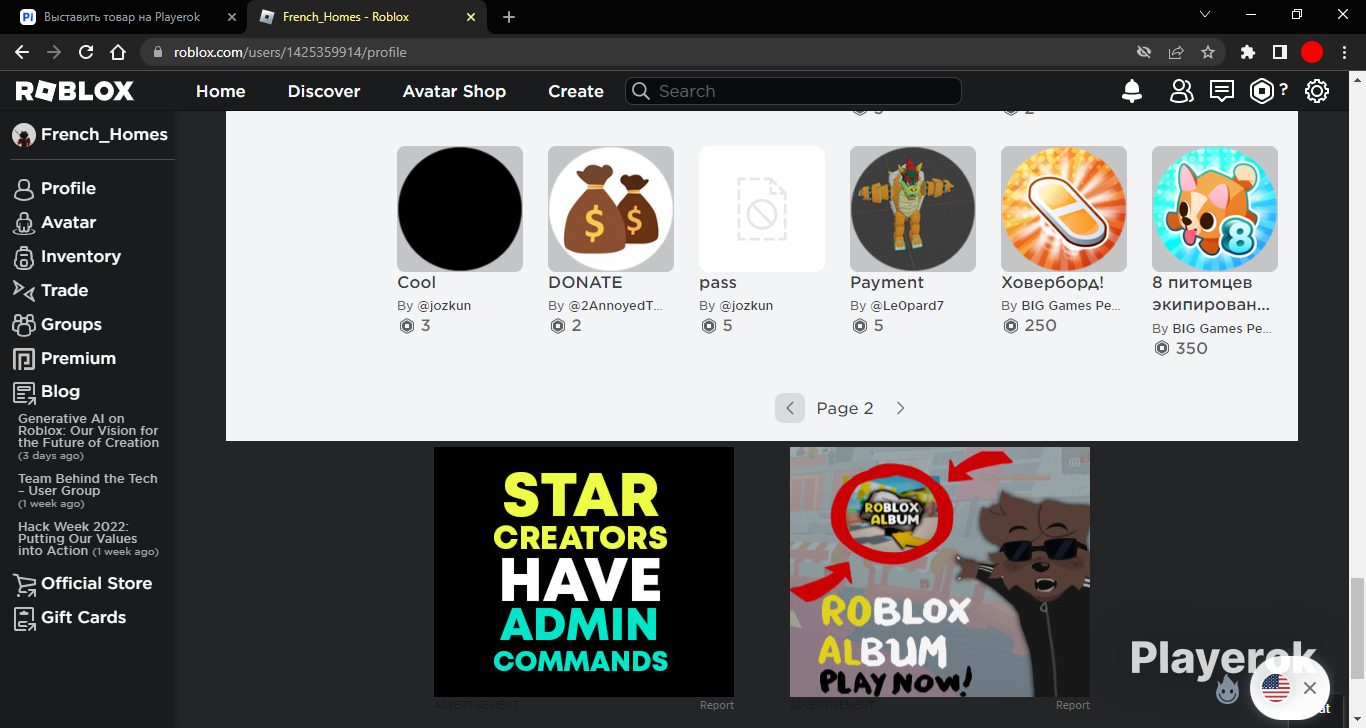Viewport: 1366px width, 728px height.
Task: Open Avatar Shop
Action: coord(454,91)
